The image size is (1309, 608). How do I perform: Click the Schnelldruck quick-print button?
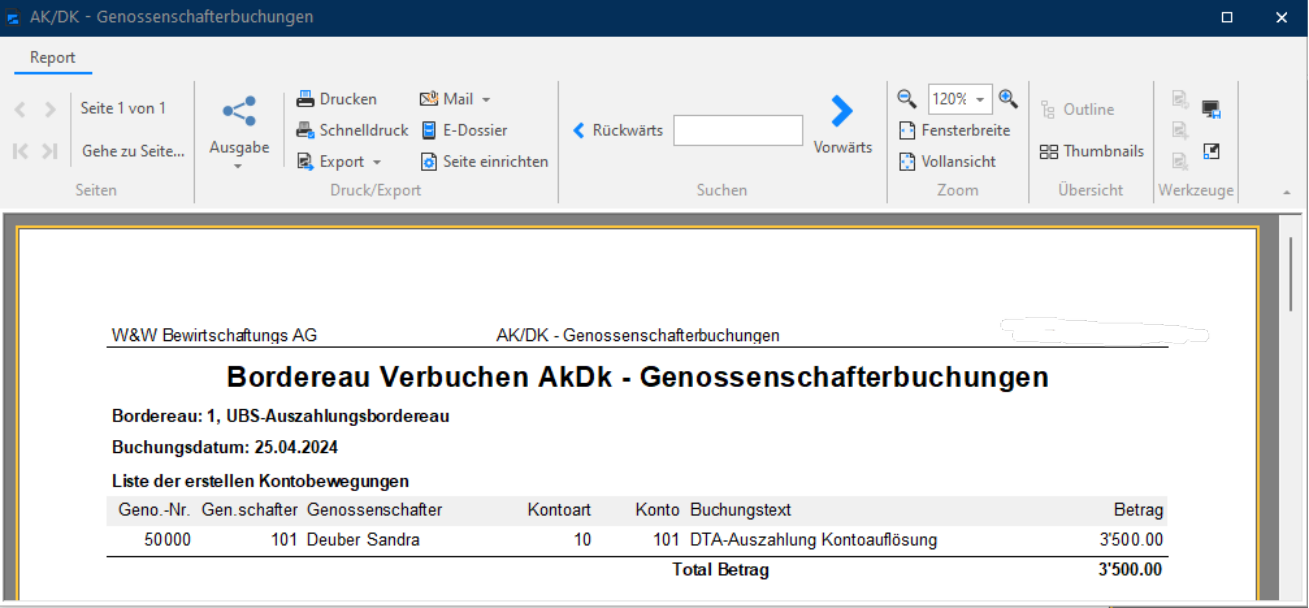pyautogui.click(x=352, y=130)
